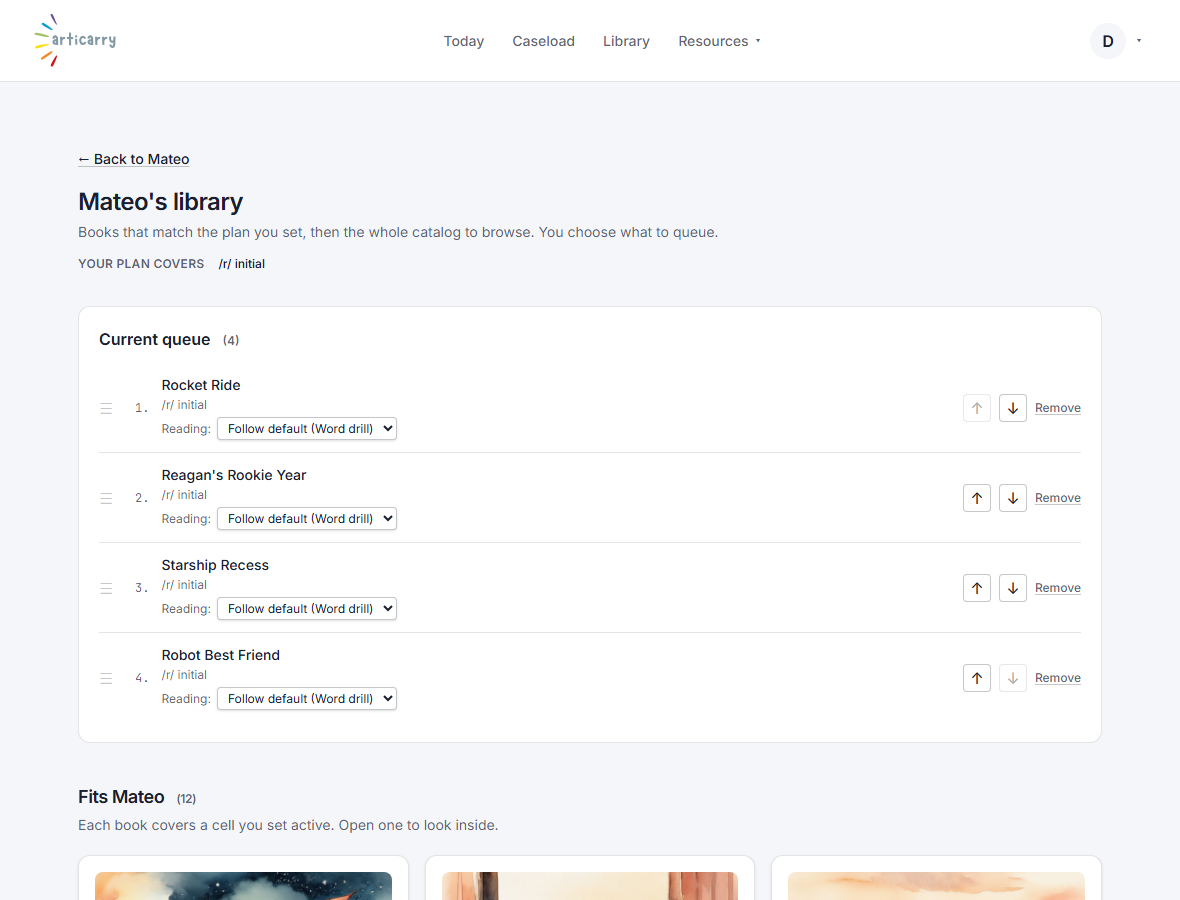Open the third Fits Mateo book cover

pyautogui.click(x=936, y=886)
